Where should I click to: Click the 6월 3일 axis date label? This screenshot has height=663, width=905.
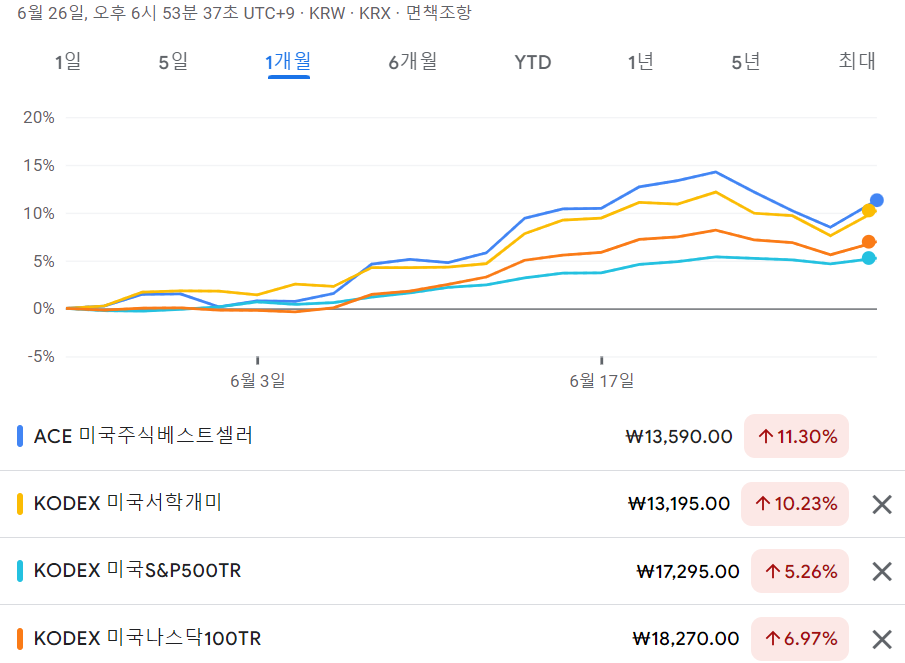(257, 380)
